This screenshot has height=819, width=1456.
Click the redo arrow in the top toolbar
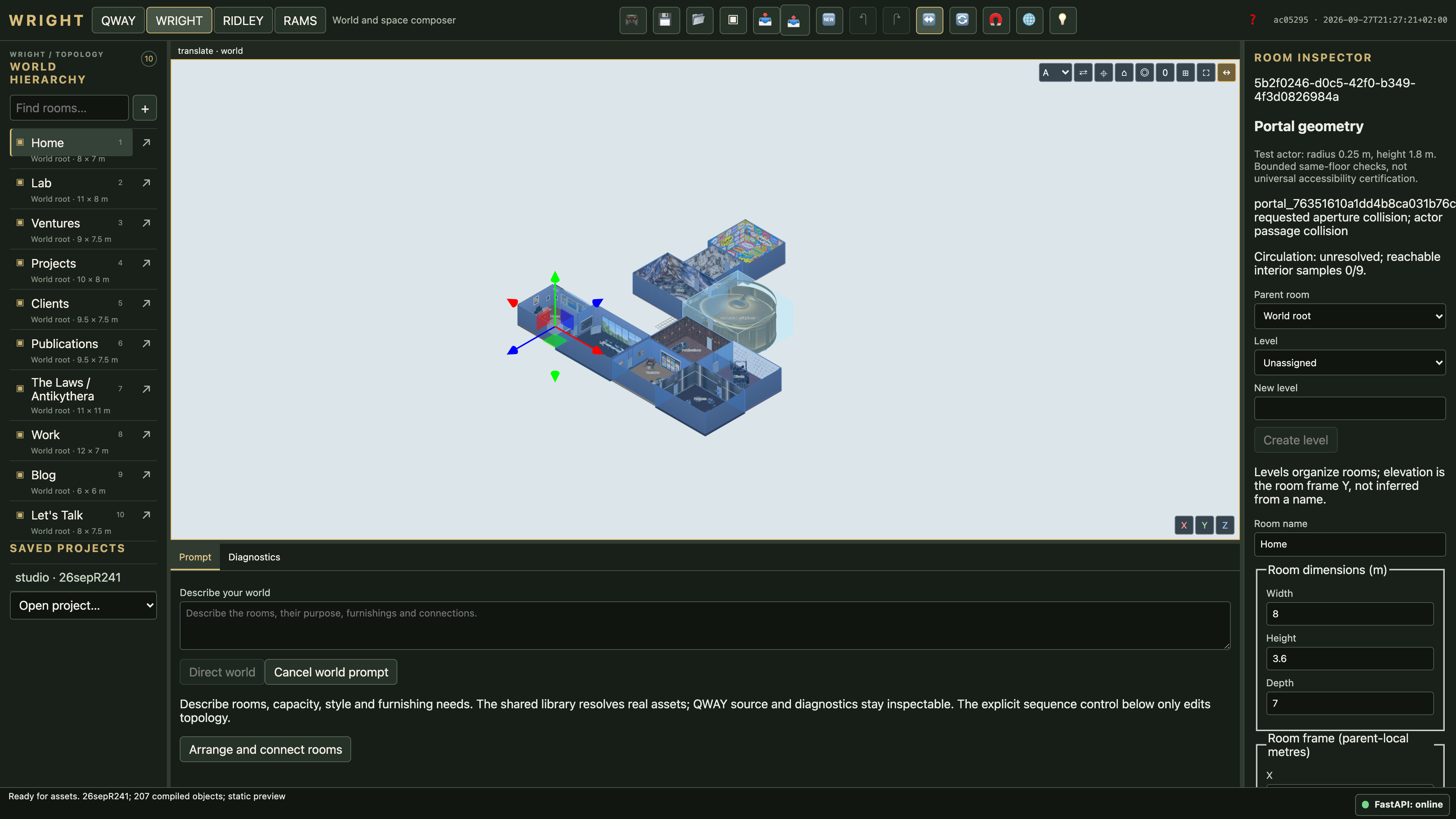click(x=896, y=20)
